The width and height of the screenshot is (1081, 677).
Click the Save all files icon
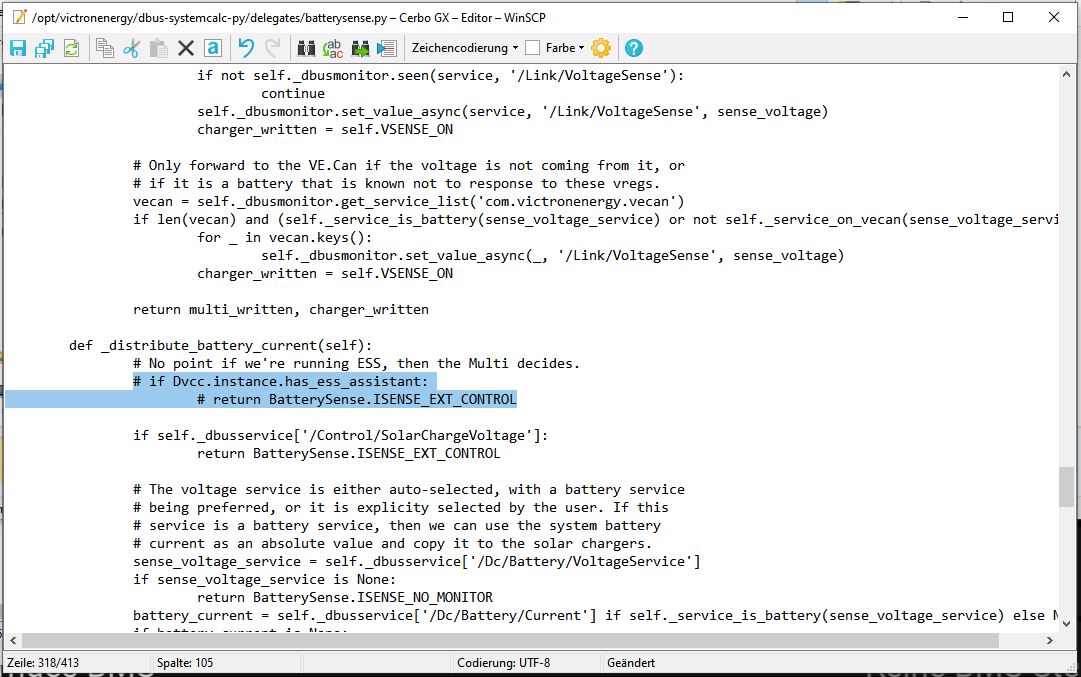point(44,48)
